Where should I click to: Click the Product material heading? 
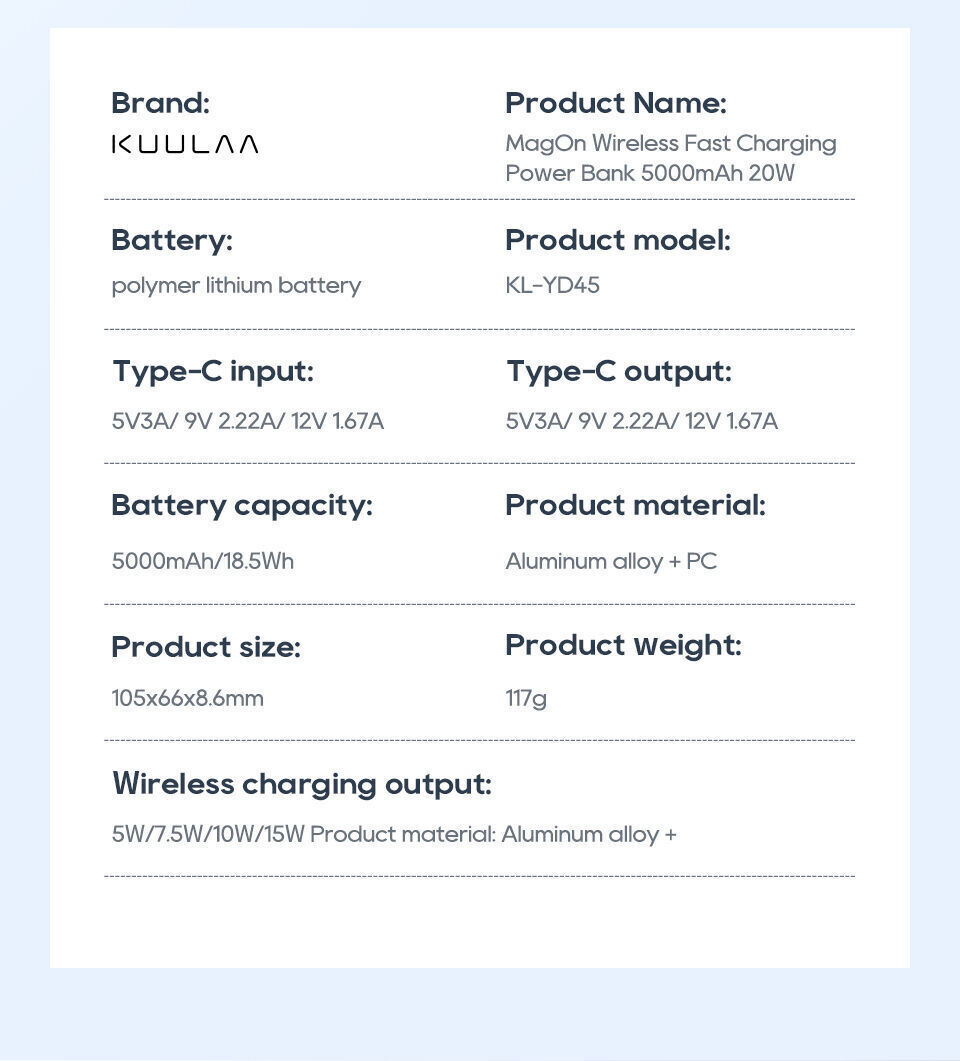pyautogui.click(x=635, y=505)
